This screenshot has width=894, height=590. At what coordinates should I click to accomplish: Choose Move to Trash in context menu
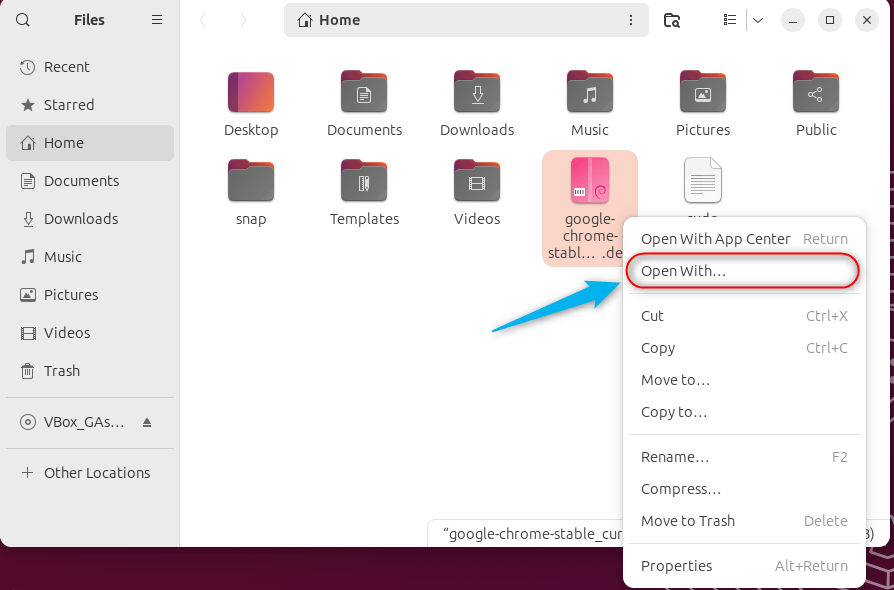[744, 520]
